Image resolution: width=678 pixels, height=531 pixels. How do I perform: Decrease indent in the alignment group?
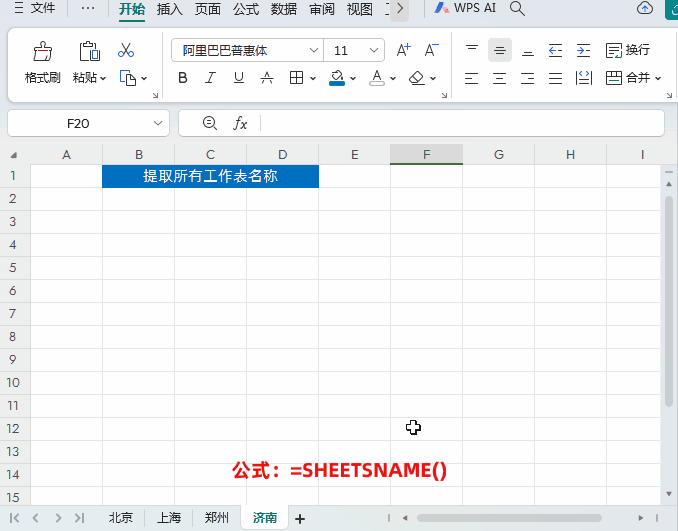(x=555, y=50)
